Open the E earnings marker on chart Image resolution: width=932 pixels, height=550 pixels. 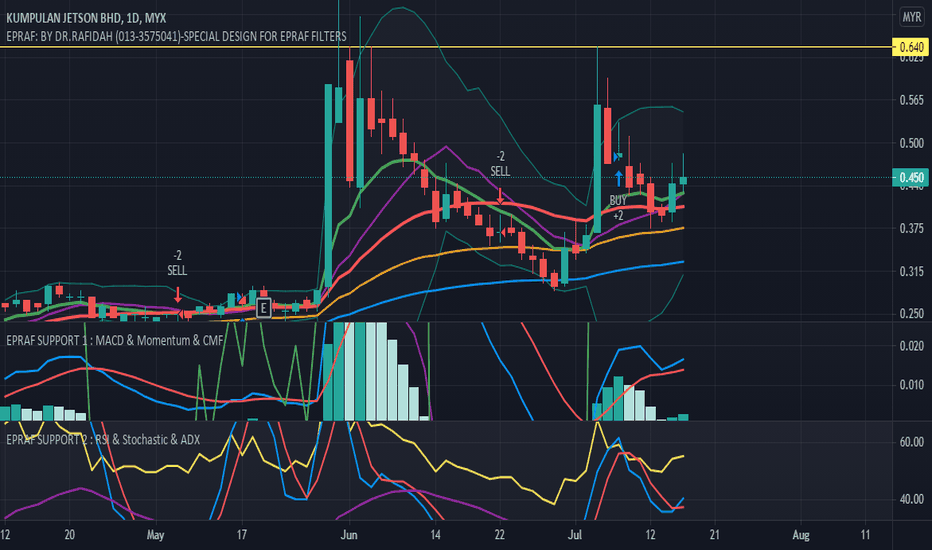point(263,308)
